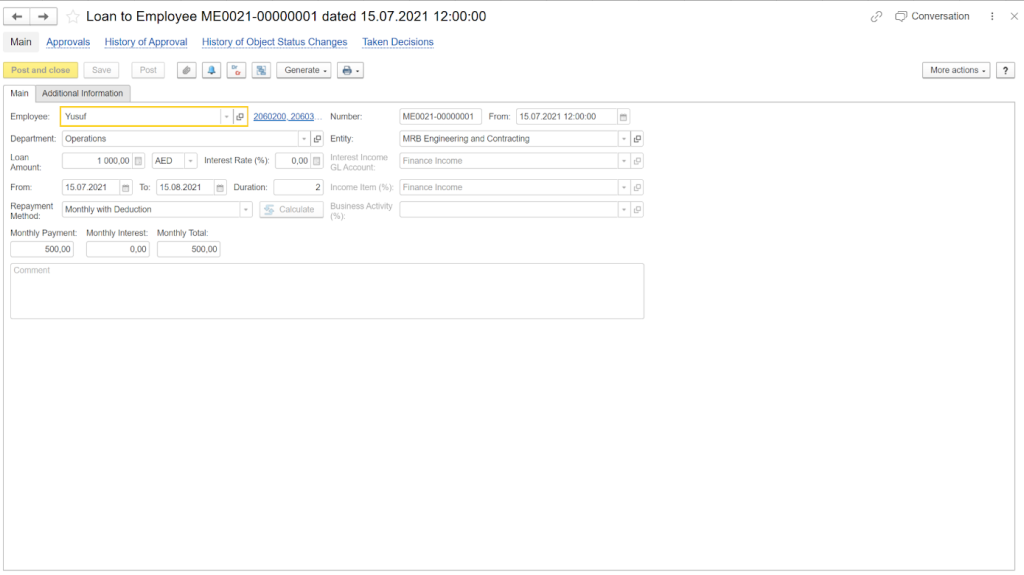
Task: Open the calendar picker for the To date
Action: click(220, 187)
